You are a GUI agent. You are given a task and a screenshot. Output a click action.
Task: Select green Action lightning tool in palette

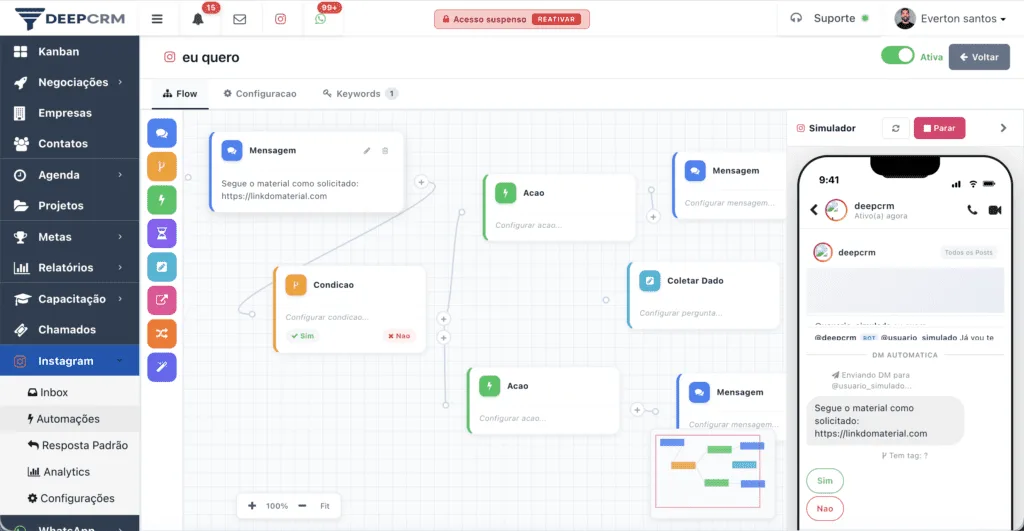coord(162,200)
